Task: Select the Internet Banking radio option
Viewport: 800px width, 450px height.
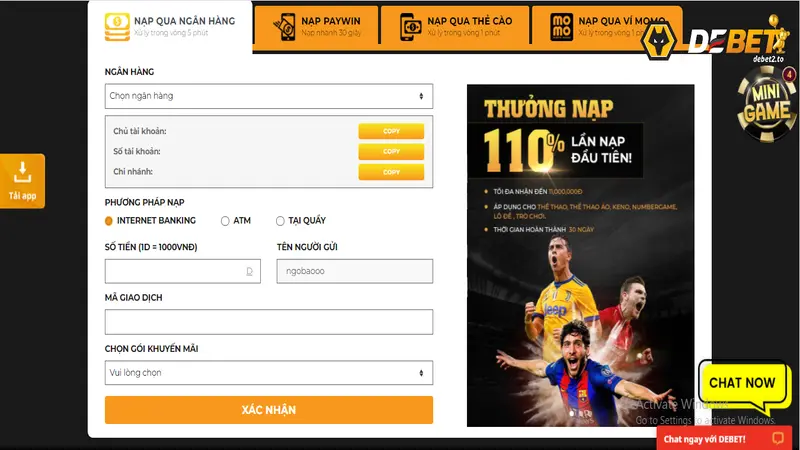Action: [109, 221]
